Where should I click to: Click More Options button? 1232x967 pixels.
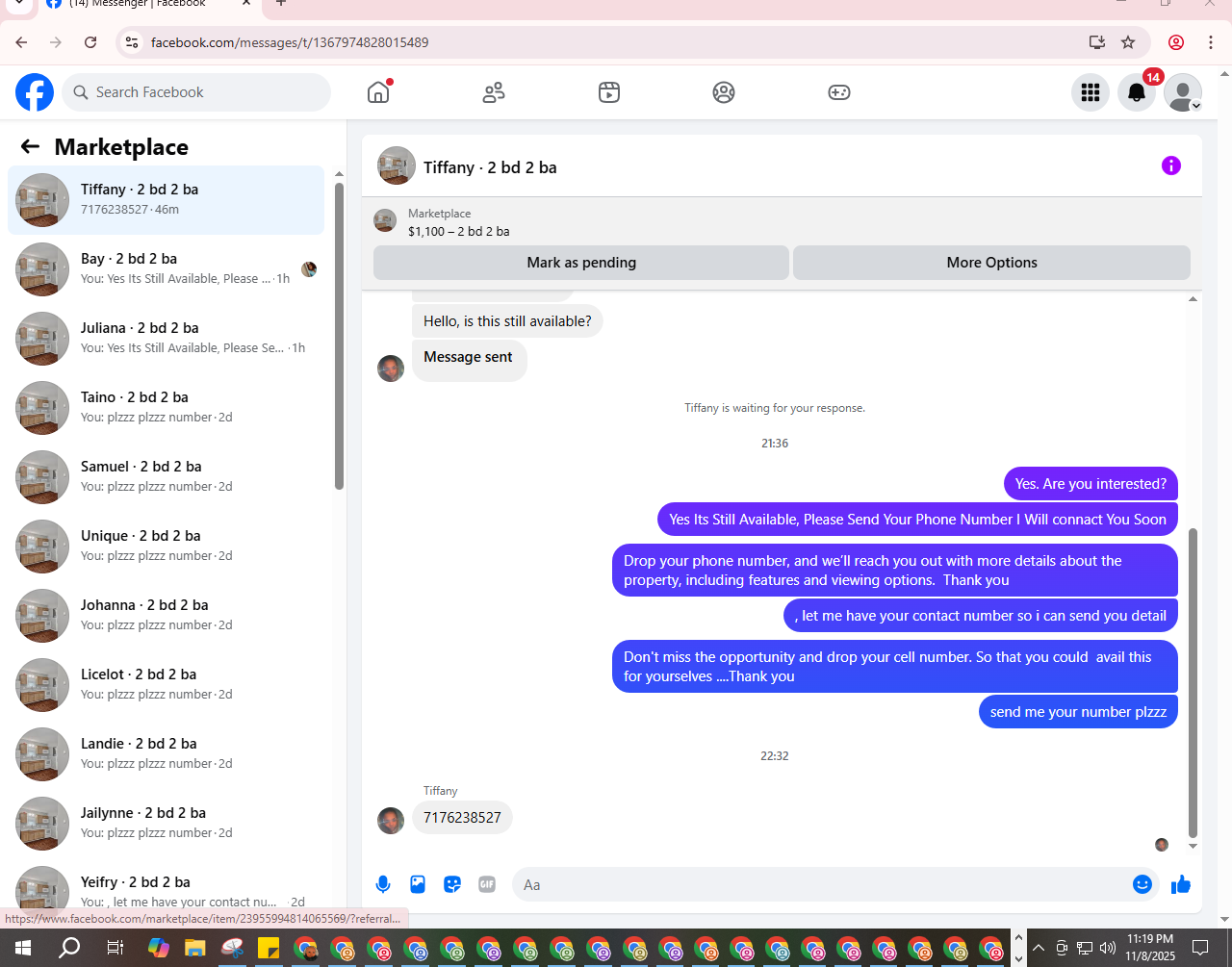pyautogui.click(x=991, y=263)
